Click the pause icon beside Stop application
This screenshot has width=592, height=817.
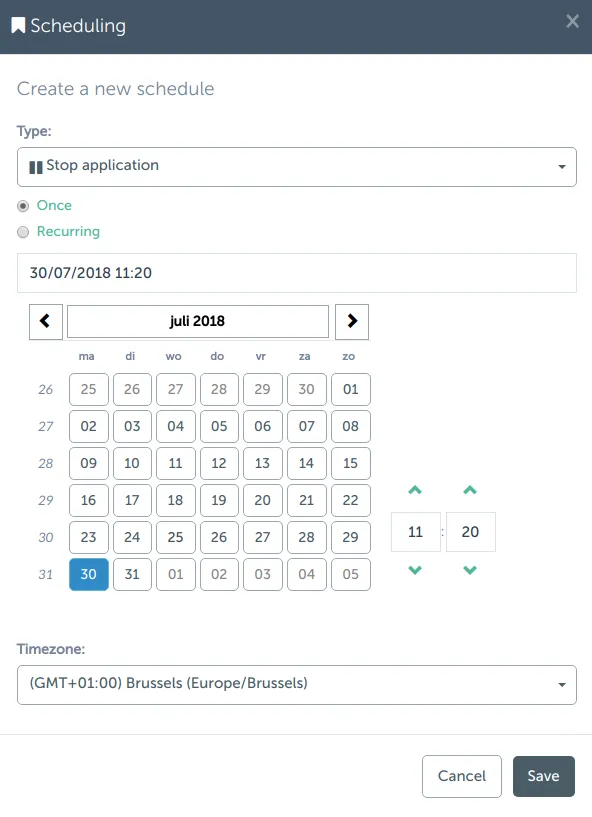pos(35,166)
